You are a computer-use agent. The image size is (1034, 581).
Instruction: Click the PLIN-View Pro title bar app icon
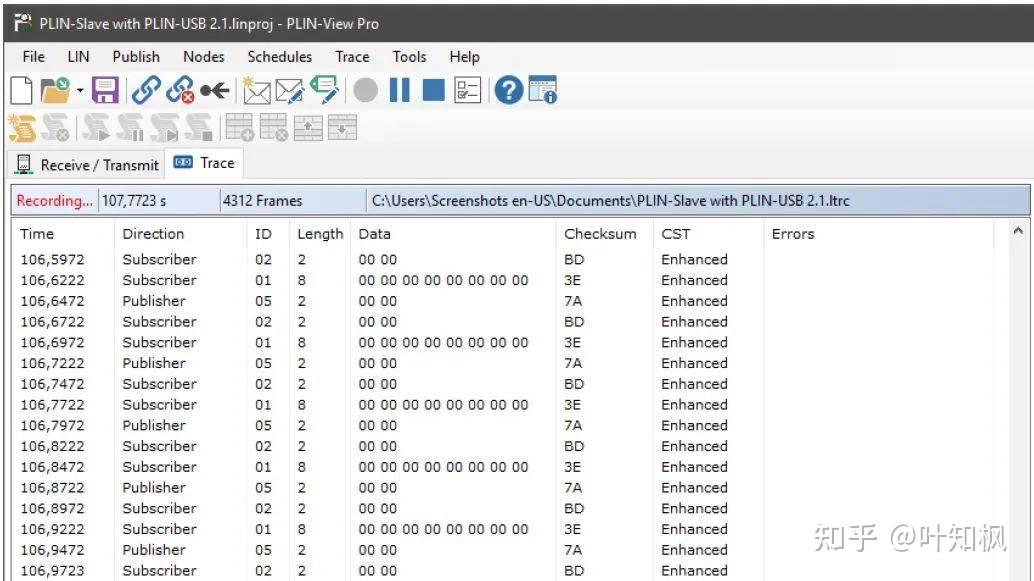coord(22,23)
